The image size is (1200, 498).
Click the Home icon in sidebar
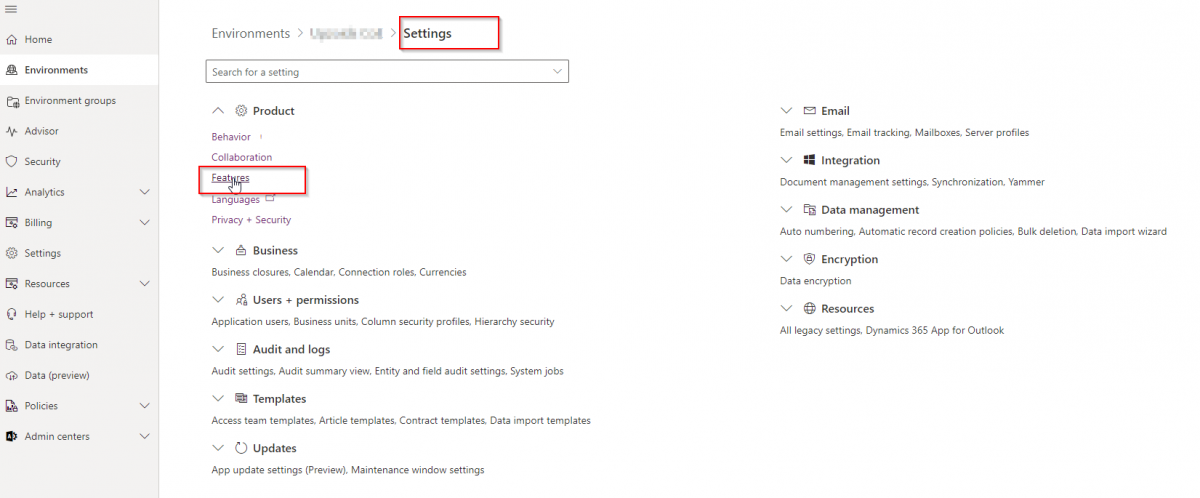coord(12,40)
